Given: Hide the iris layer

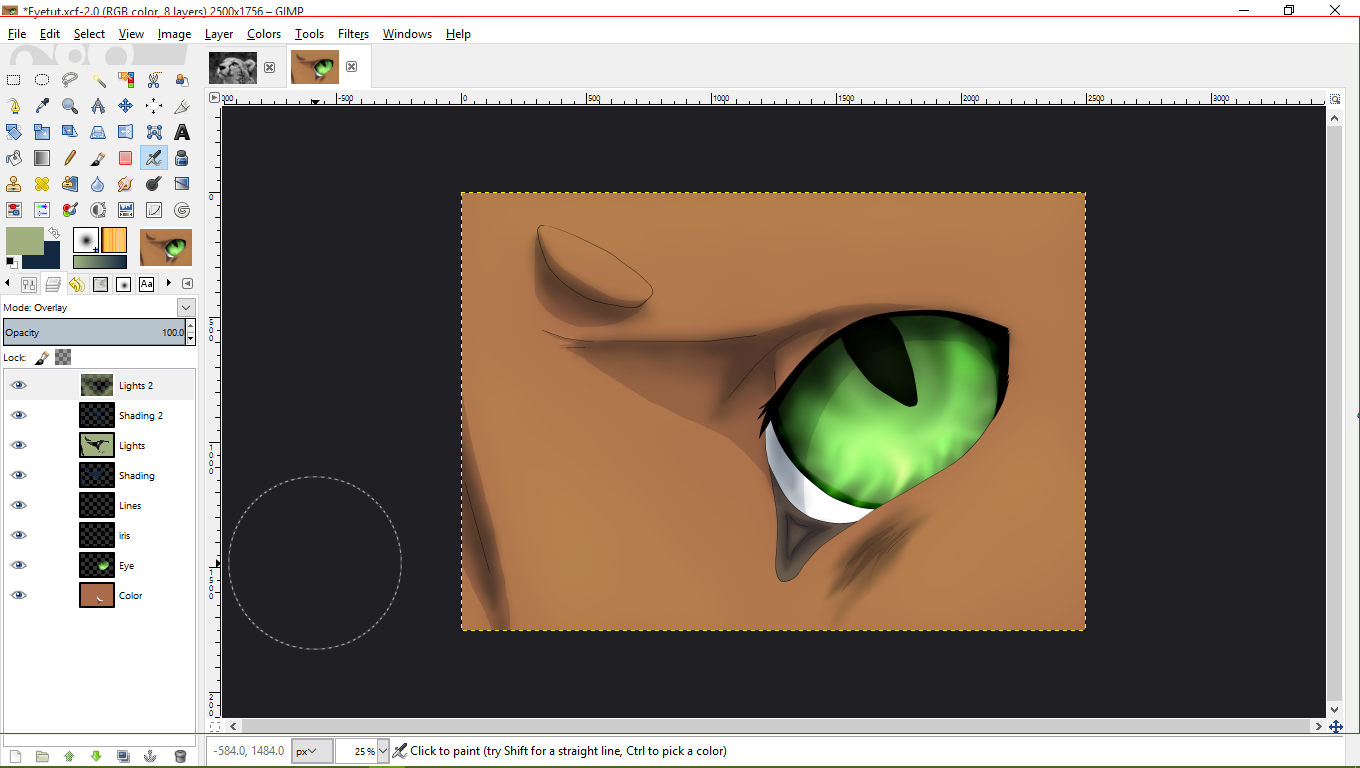Looking at the screenshot, I should tap(19, 535).
